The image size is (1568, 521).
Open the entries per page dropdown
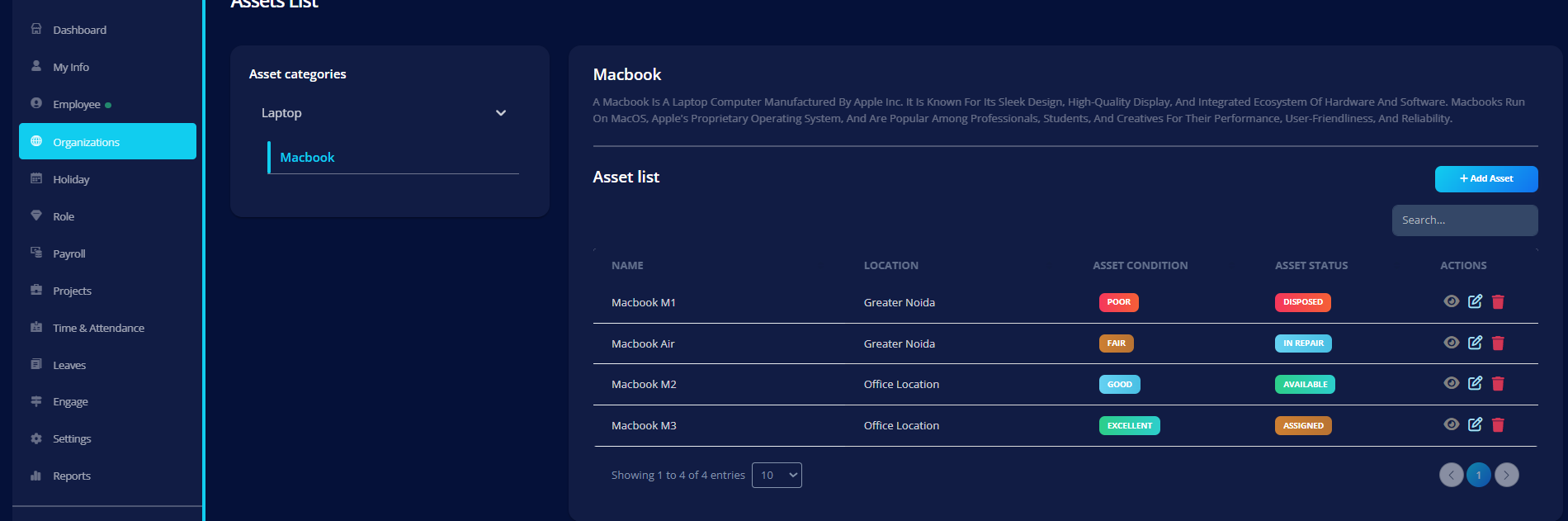[777, 475]
